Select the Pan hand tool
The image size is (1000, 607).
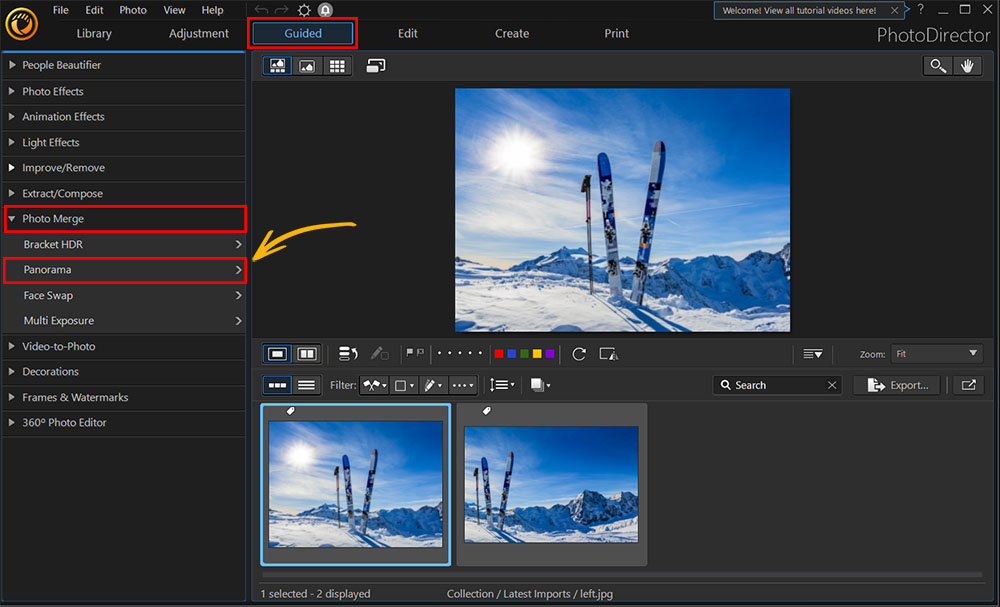(967, 66)
